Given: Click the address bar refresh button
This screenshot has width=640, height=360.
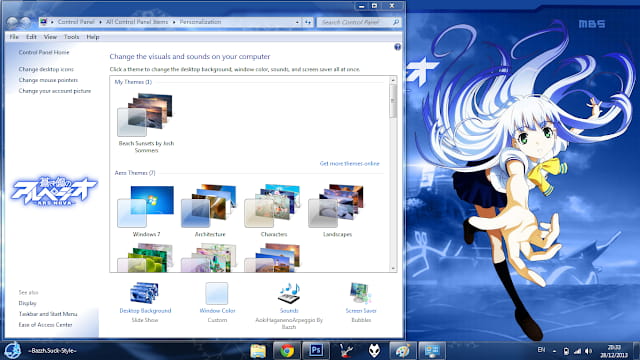Looking at the screenshot, I should pyautogui.click(x=308, y=22).
